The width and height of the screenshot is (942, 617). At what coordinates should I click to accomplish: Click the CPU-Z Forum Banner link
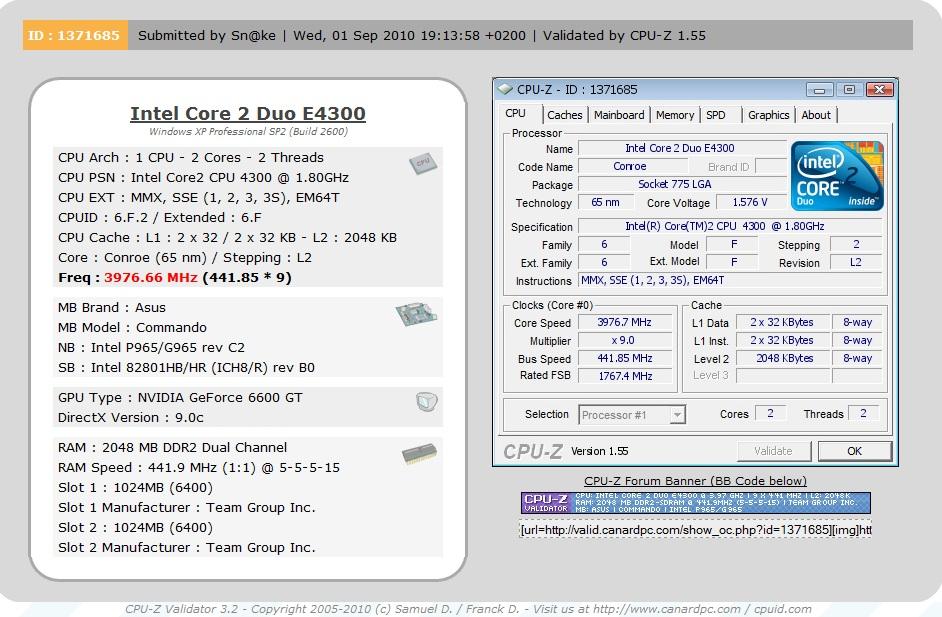coord(696,481)
